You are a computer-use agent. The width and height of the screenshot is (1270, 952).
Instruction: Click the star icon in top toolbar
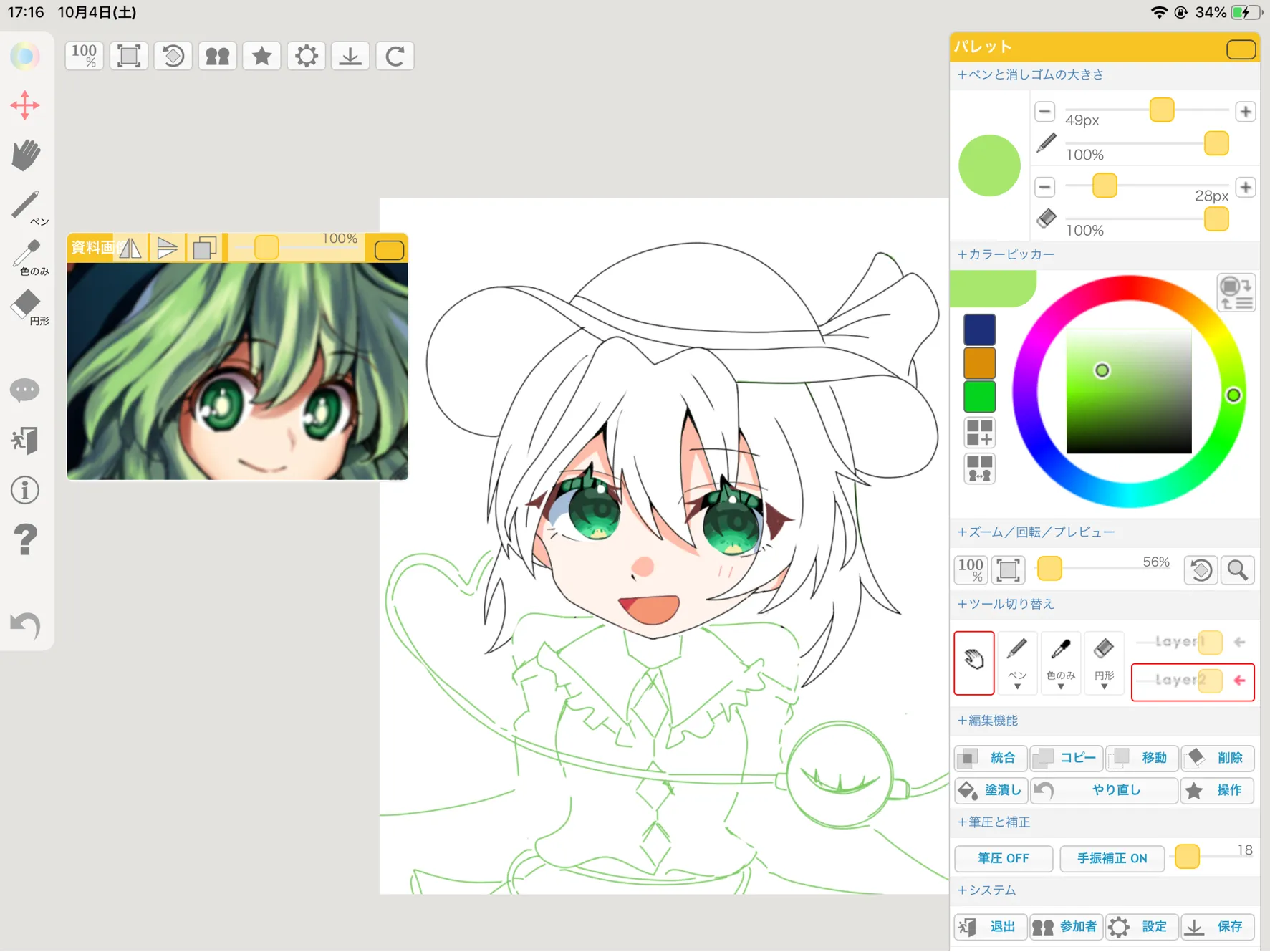[x=262, y=56]
